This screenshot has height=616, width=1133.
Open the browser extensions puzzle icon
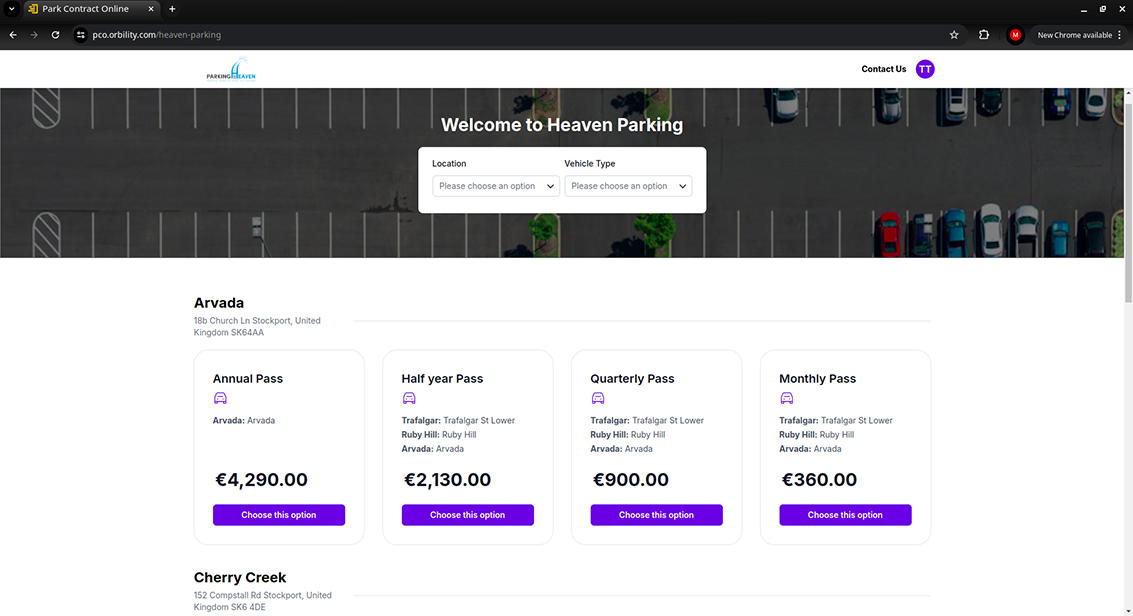point(984,35)
